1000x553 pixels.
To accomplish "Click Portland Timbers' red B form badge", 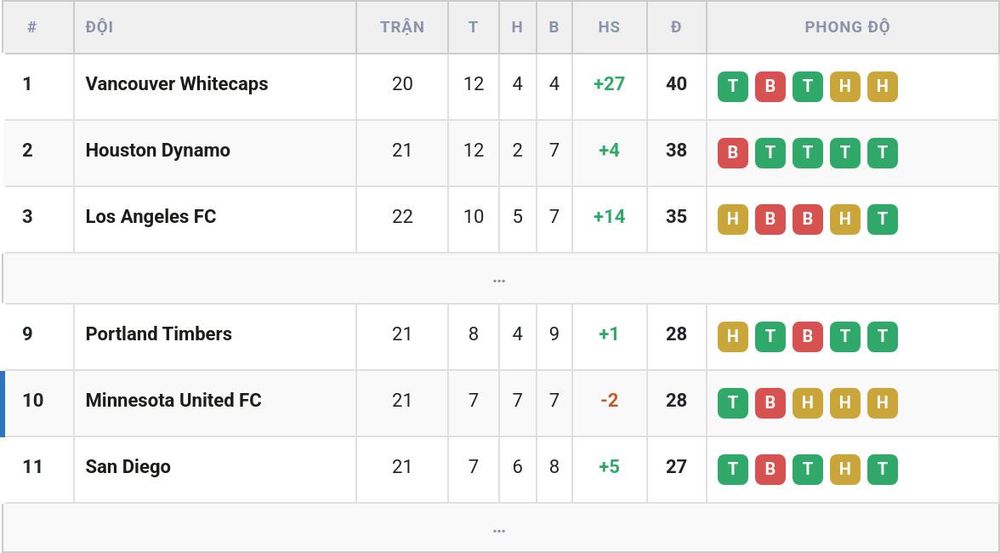I will 807,337.
